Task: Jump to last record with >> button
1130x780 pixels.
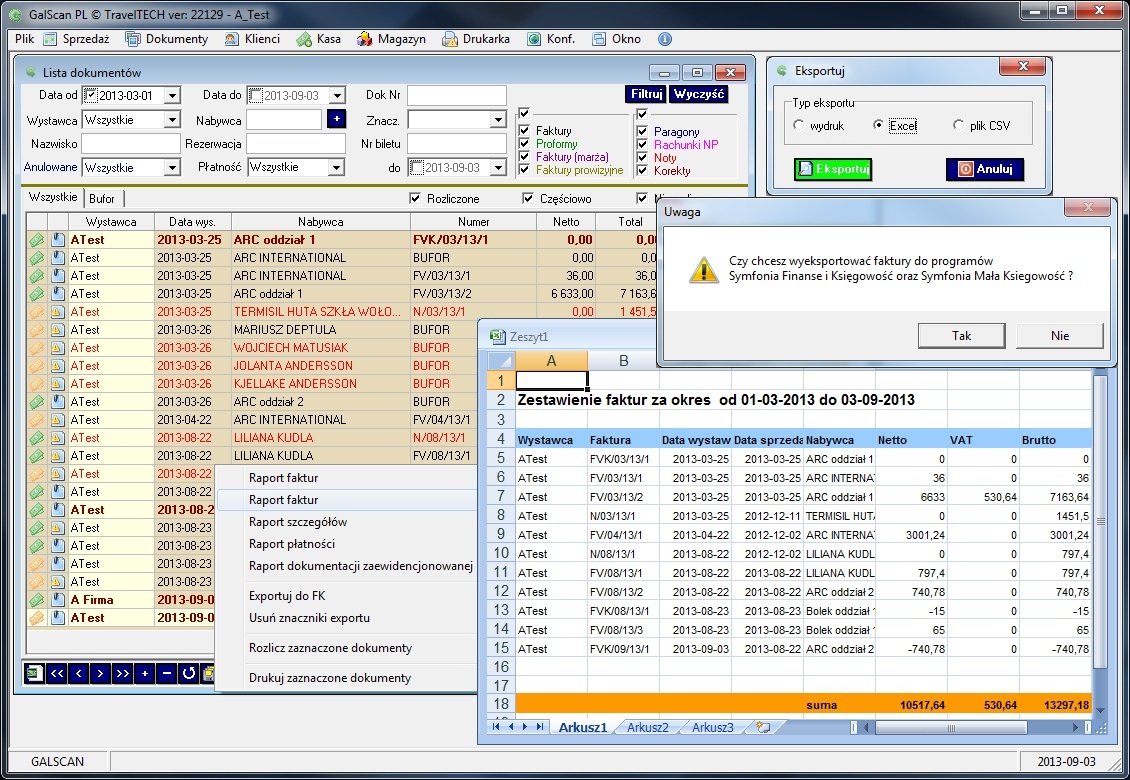Action: [123, 673]
